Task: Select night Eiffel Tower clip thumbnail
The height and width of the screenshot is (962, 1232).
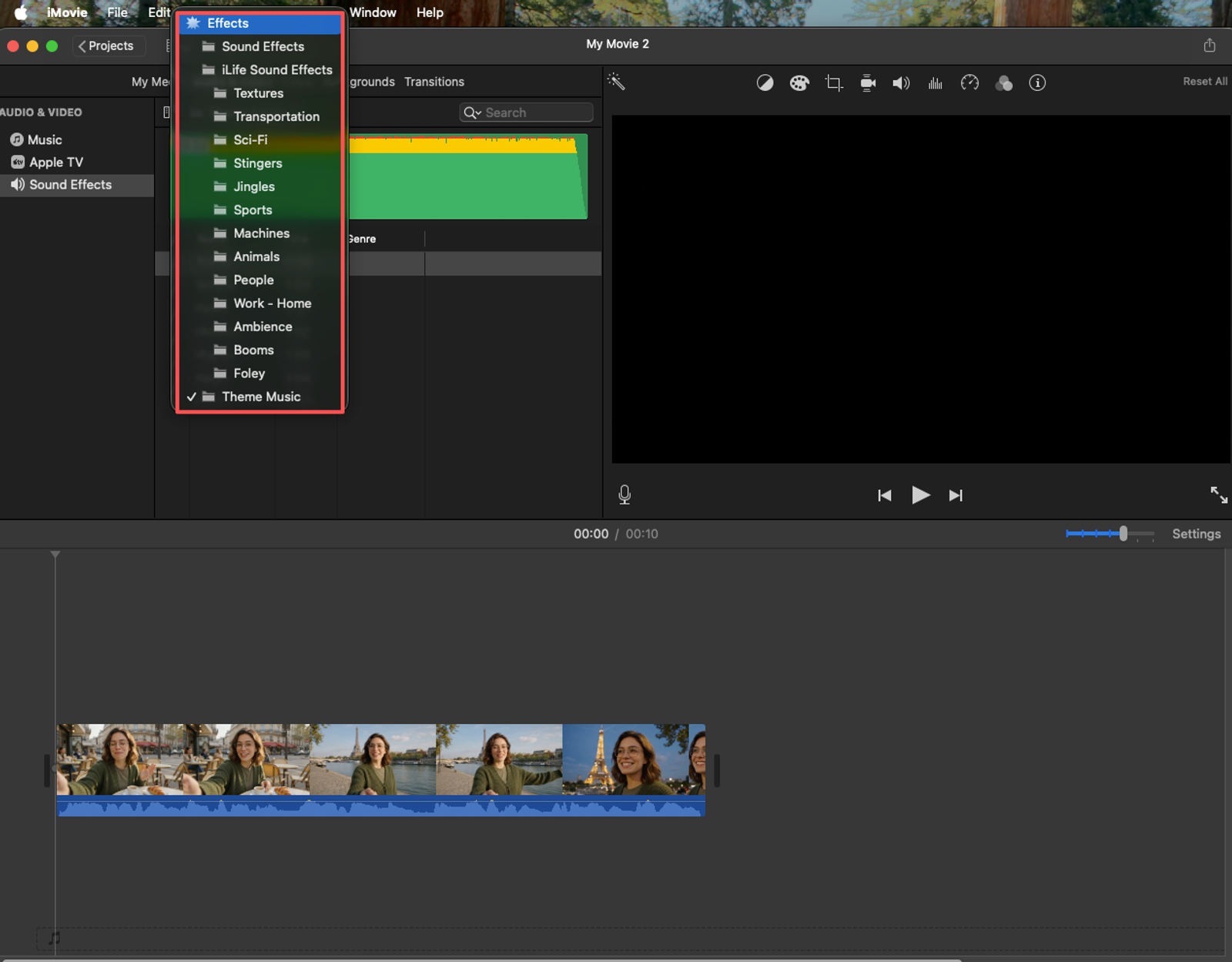Action: click(633, 759)
